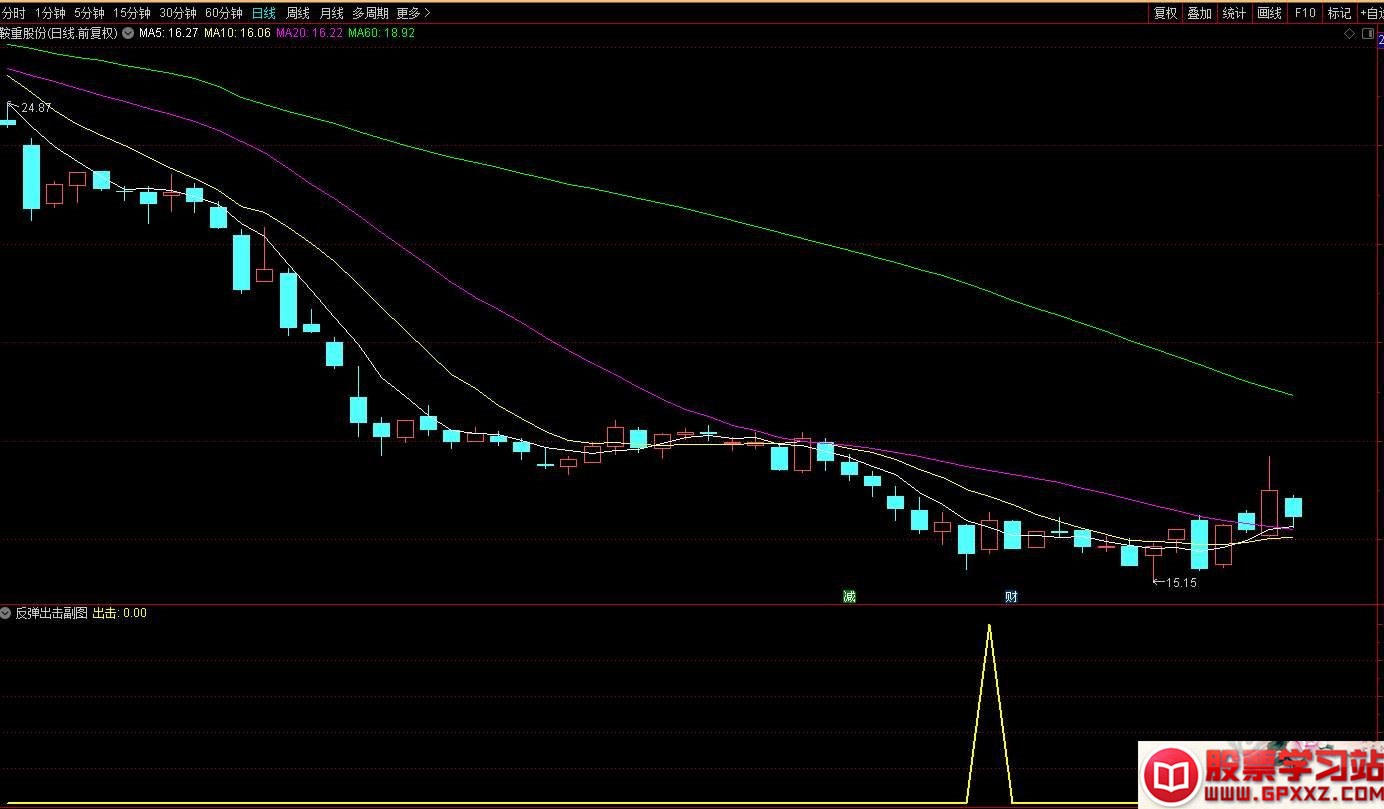
Task: Open F10 company information
Action: [x=1304, y=13]
